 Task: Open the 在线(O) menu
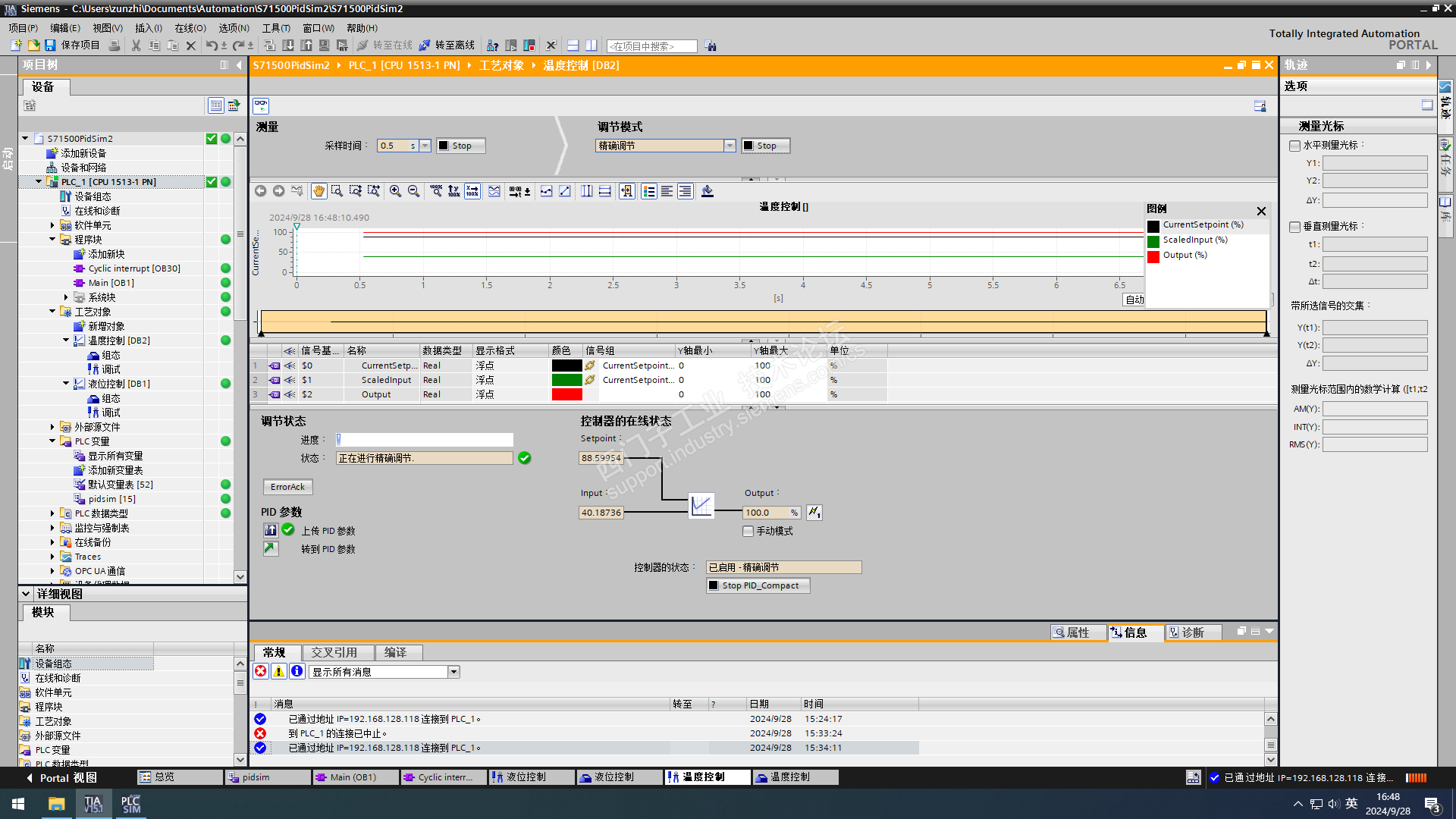[x=190, y=28]
